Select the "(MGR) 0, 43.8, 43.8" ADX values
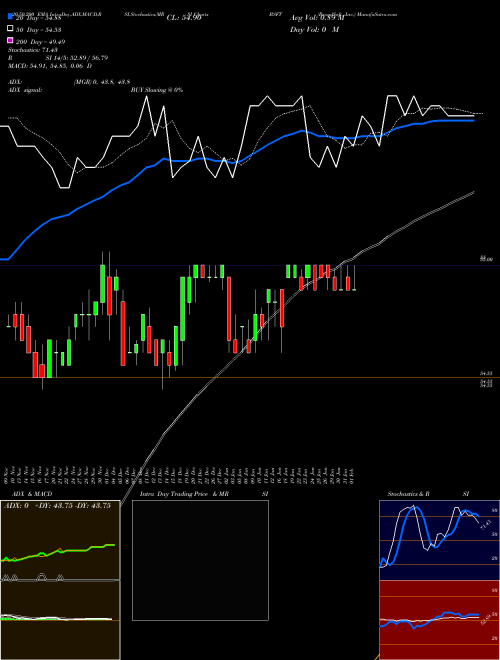 coord(102,82)
